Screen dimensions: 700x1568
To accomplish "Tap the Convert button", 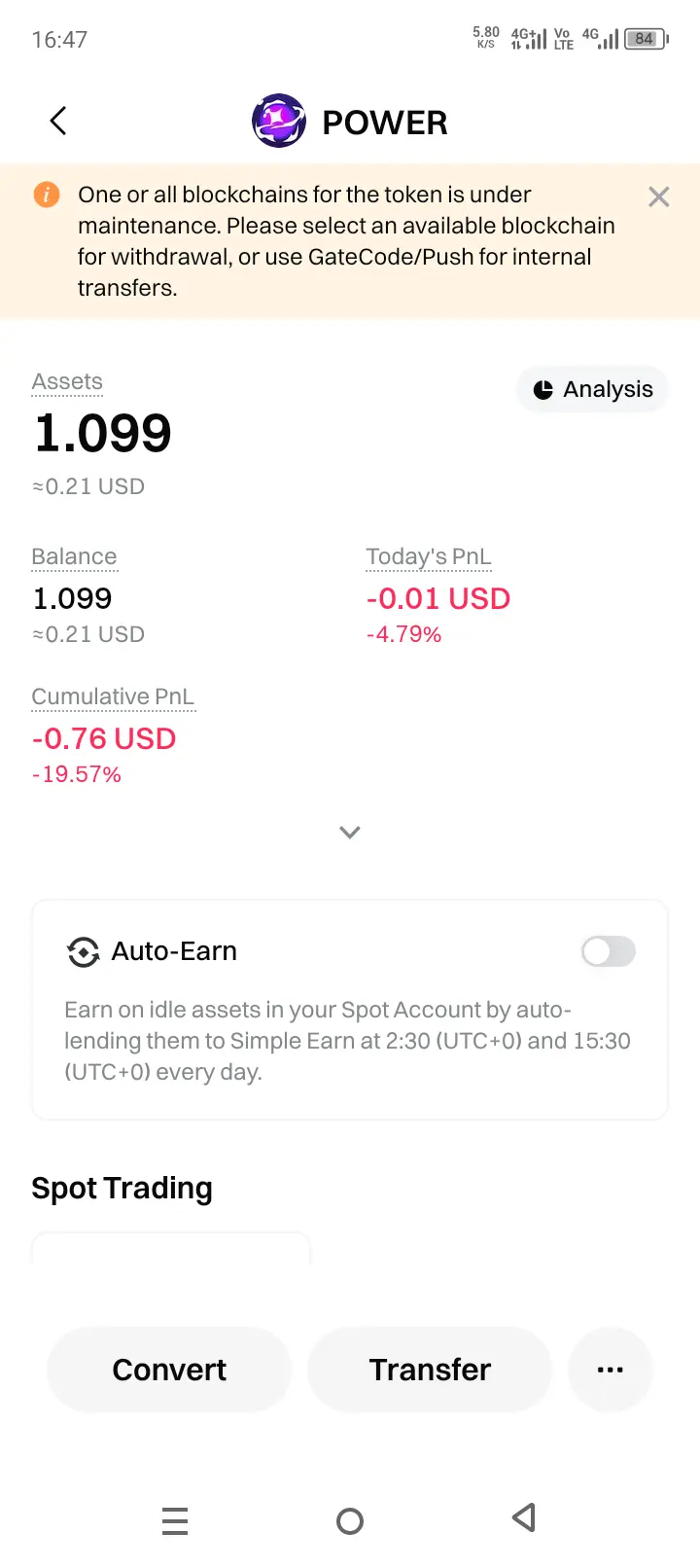I will coord(169,1370).
